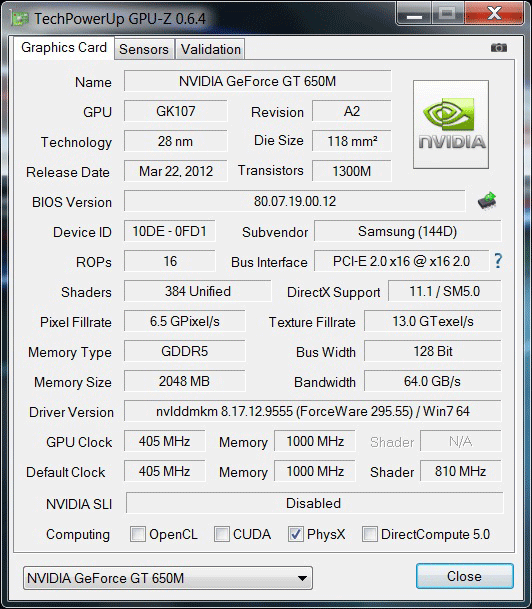Click the NVIDIA logo image
The image size is (532, 609).
451,125
